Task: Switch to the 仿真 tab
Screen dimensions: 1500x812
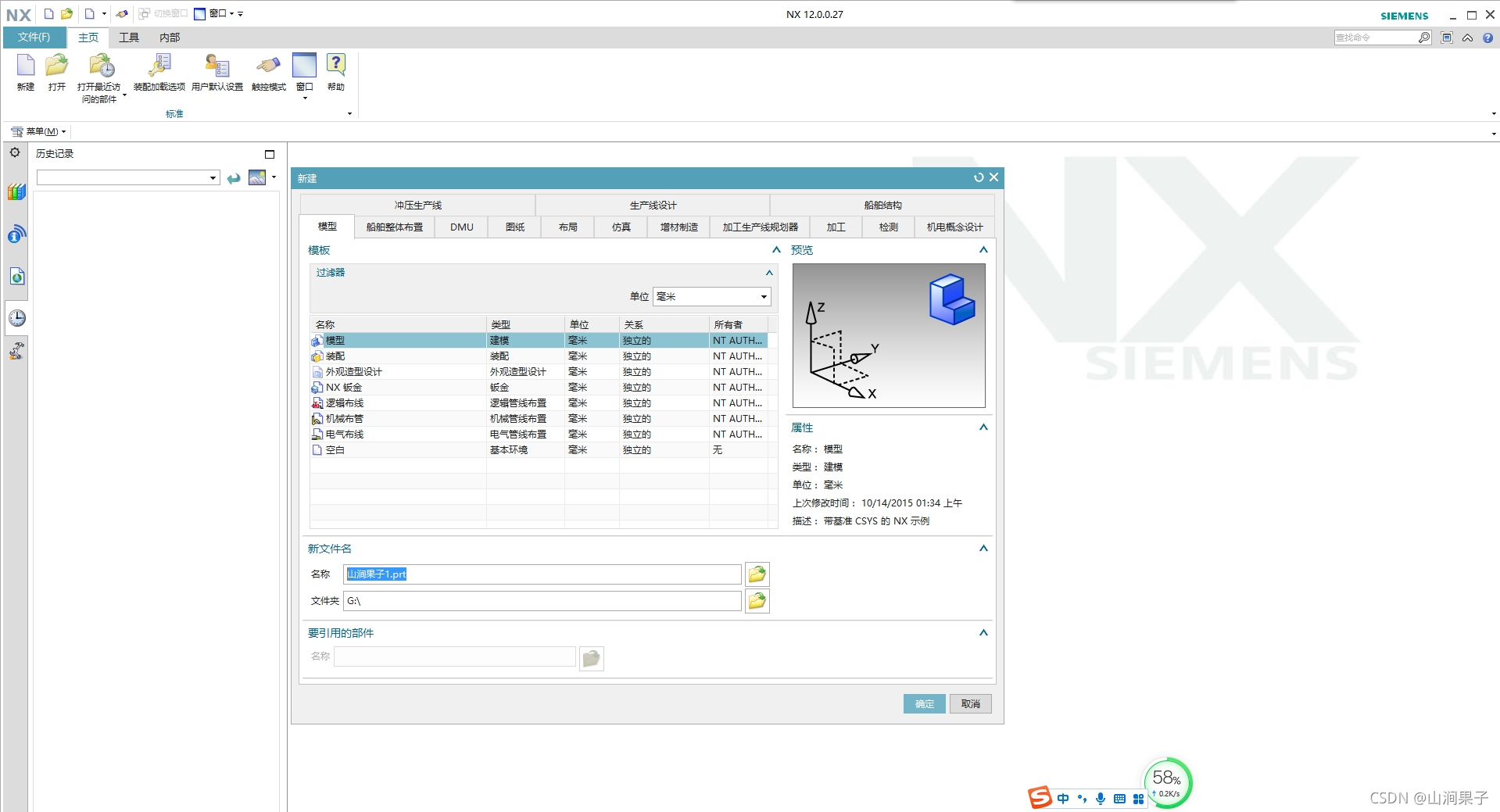Action: 621,227
